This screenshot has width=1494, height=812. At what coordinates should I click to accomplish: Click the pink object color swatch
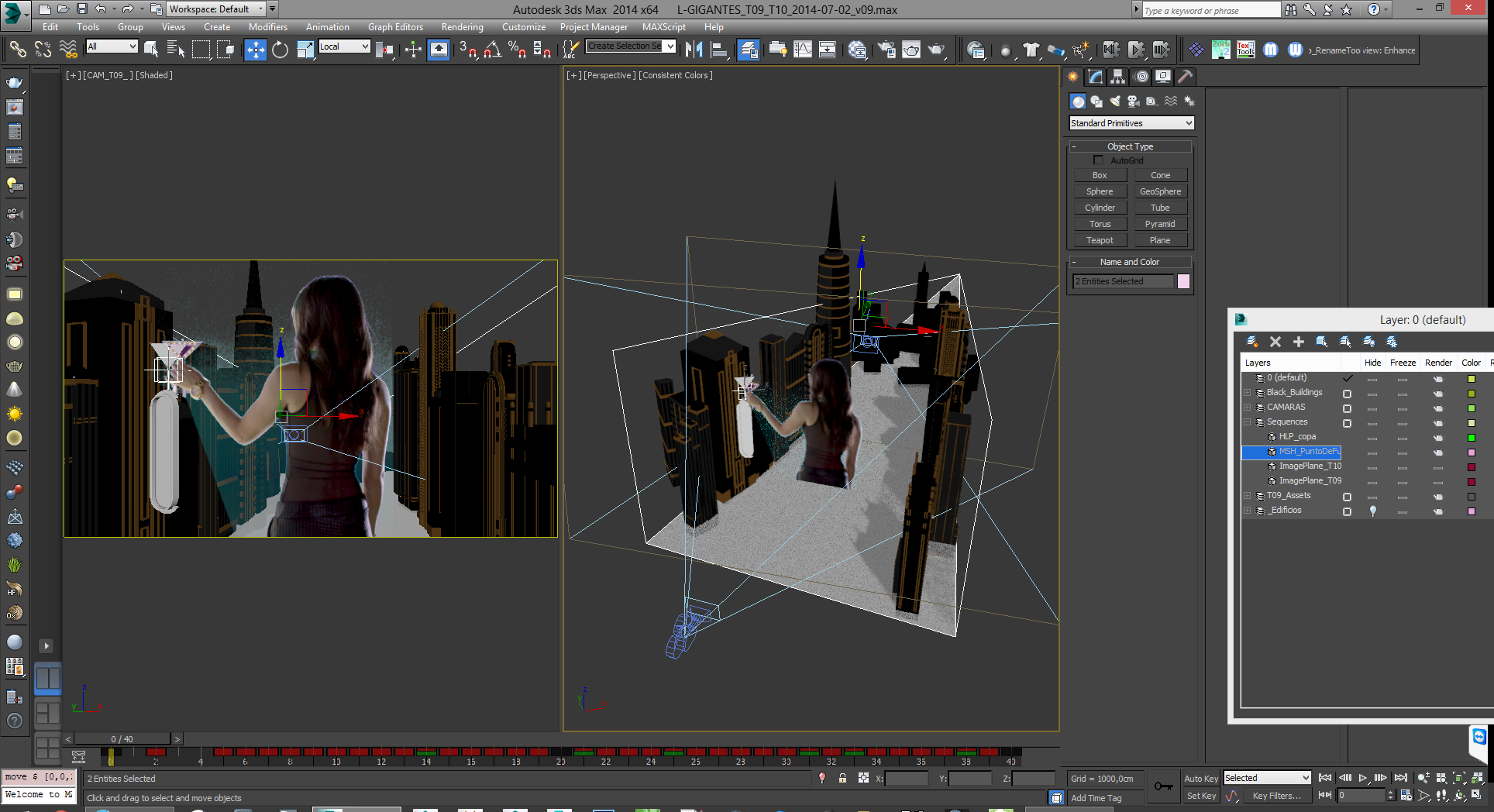1183,281
